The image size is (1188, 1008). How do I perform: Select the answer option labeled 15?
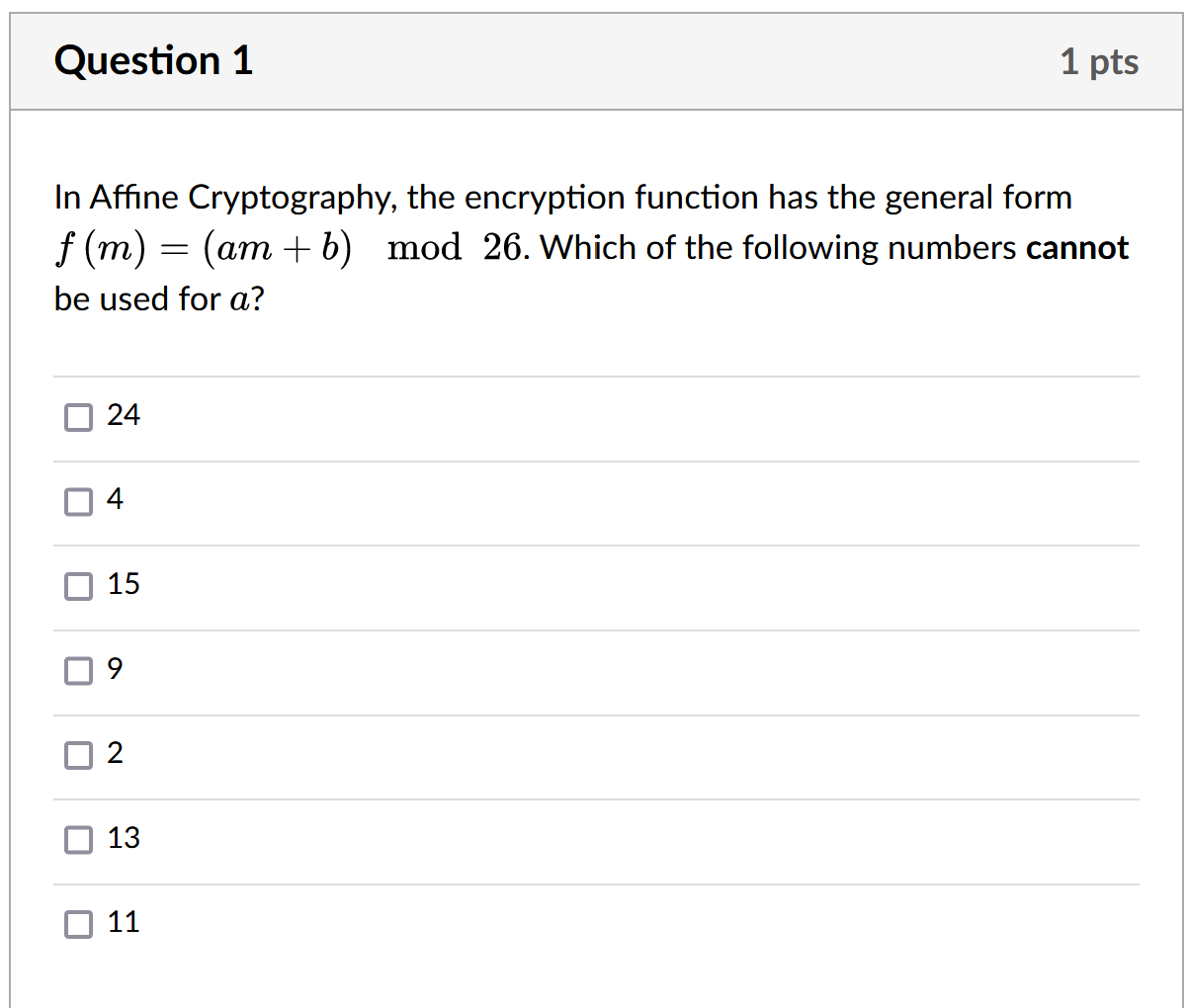tap(125, 585)
